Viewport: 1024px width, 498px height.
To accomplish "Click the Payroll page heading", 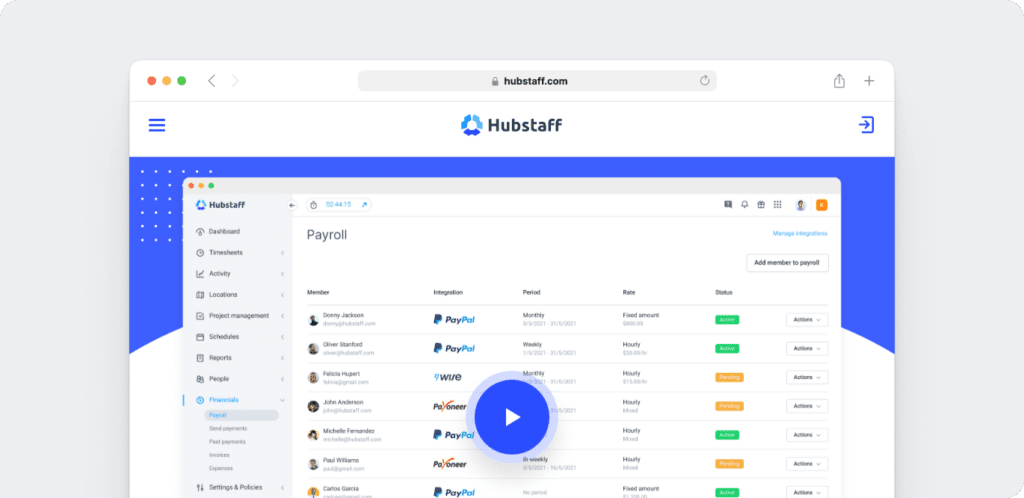I will (x=327, y=236).
